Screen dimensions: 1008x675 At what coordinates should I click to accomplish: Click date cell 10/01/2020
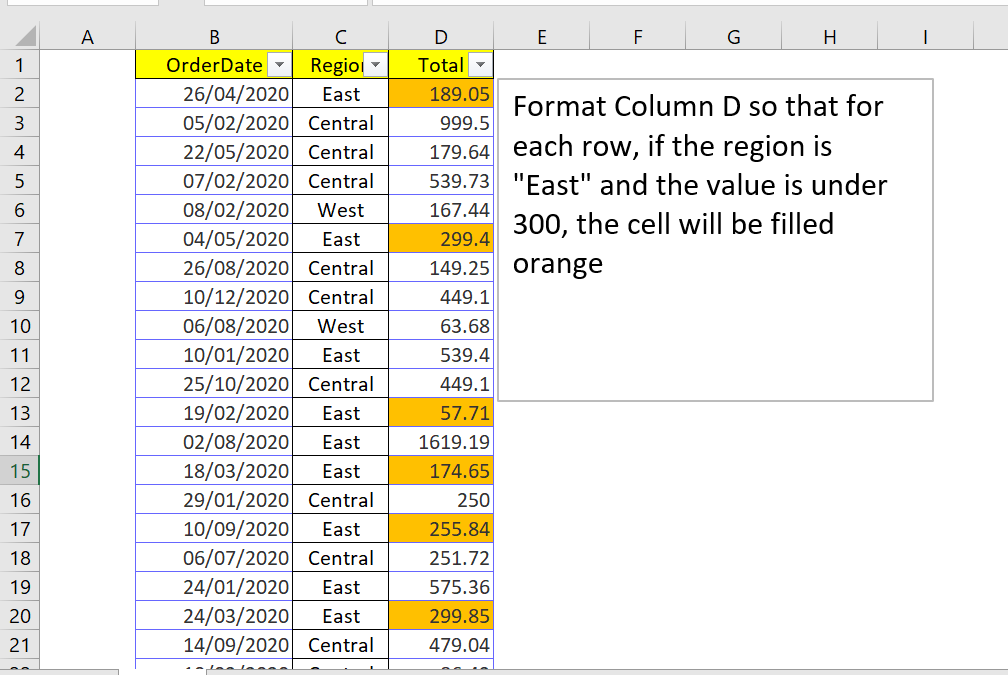[x=214, y=355]
